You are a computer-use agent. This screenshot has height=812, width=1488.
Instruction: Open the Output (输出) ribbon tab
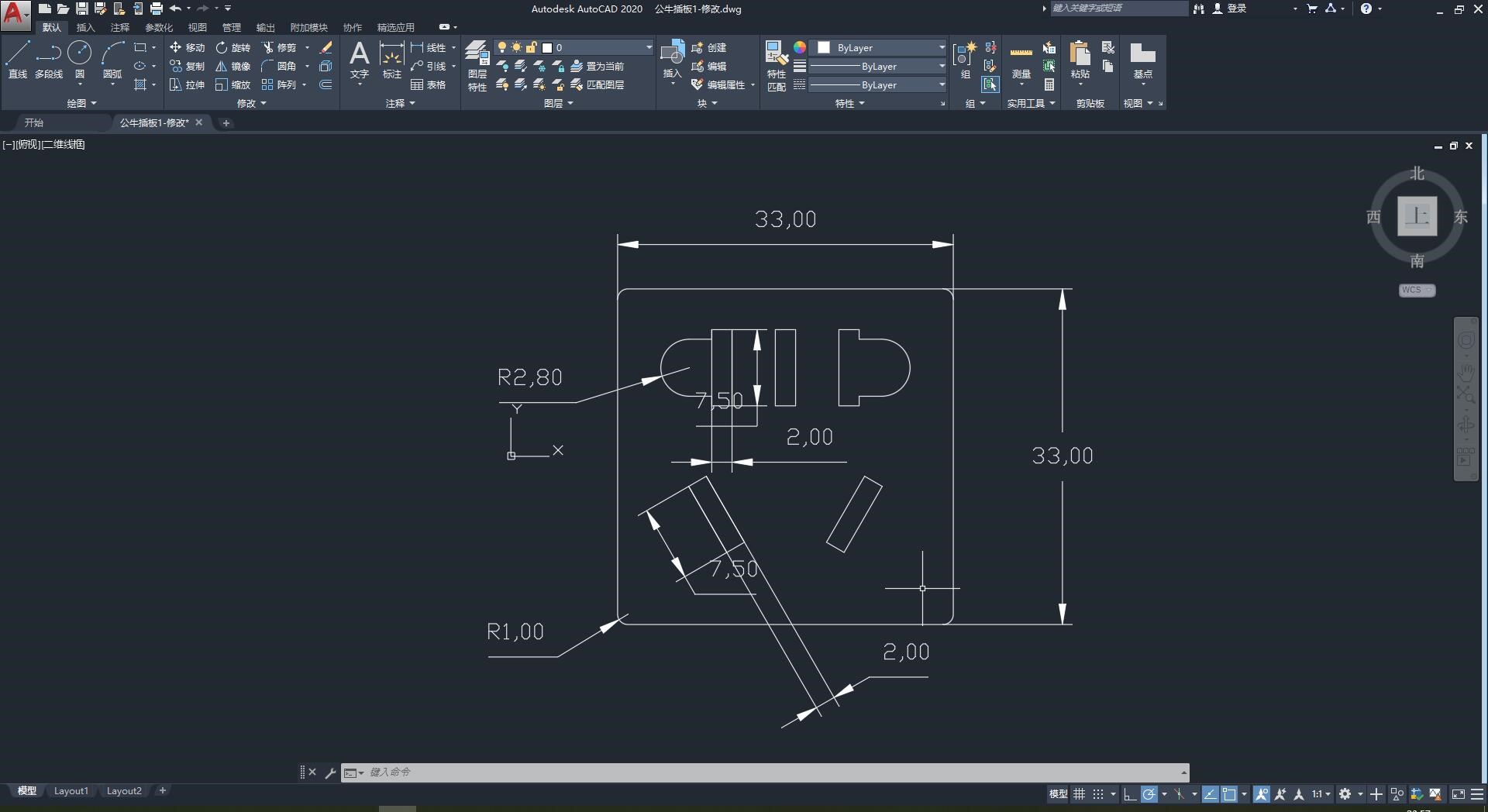tap(266, 27)
